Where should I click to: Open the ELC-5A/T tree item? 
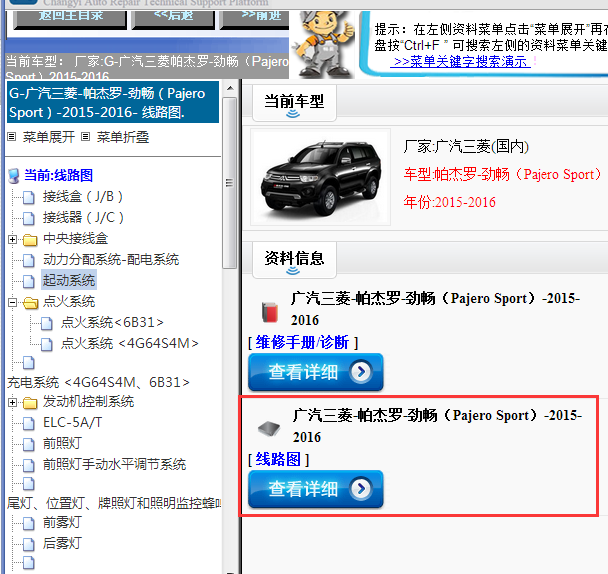pos(73,422)
